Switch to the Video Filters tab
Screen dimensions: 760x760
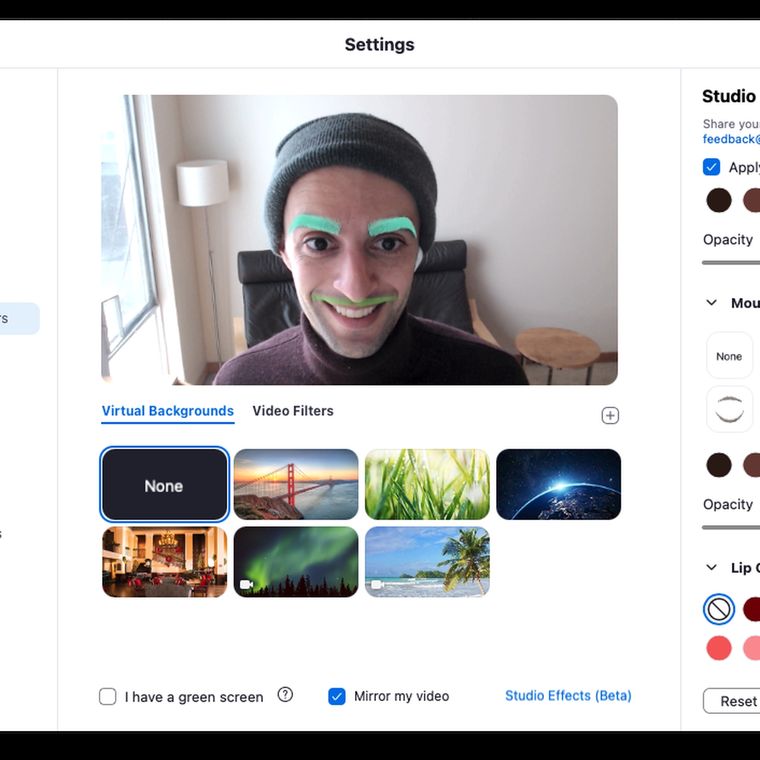tap(293, 411)
